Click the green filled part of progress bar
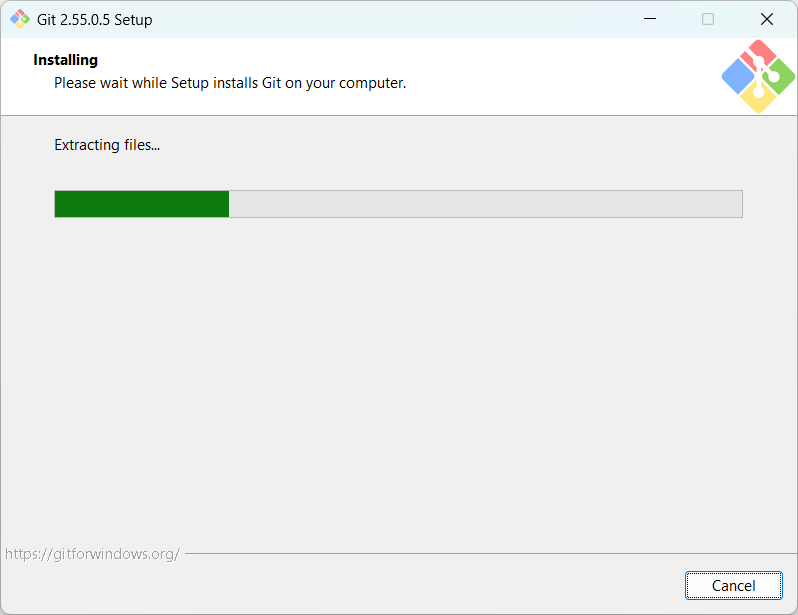The height and width of the screenshot is (615, 798). tap(142, 204)
